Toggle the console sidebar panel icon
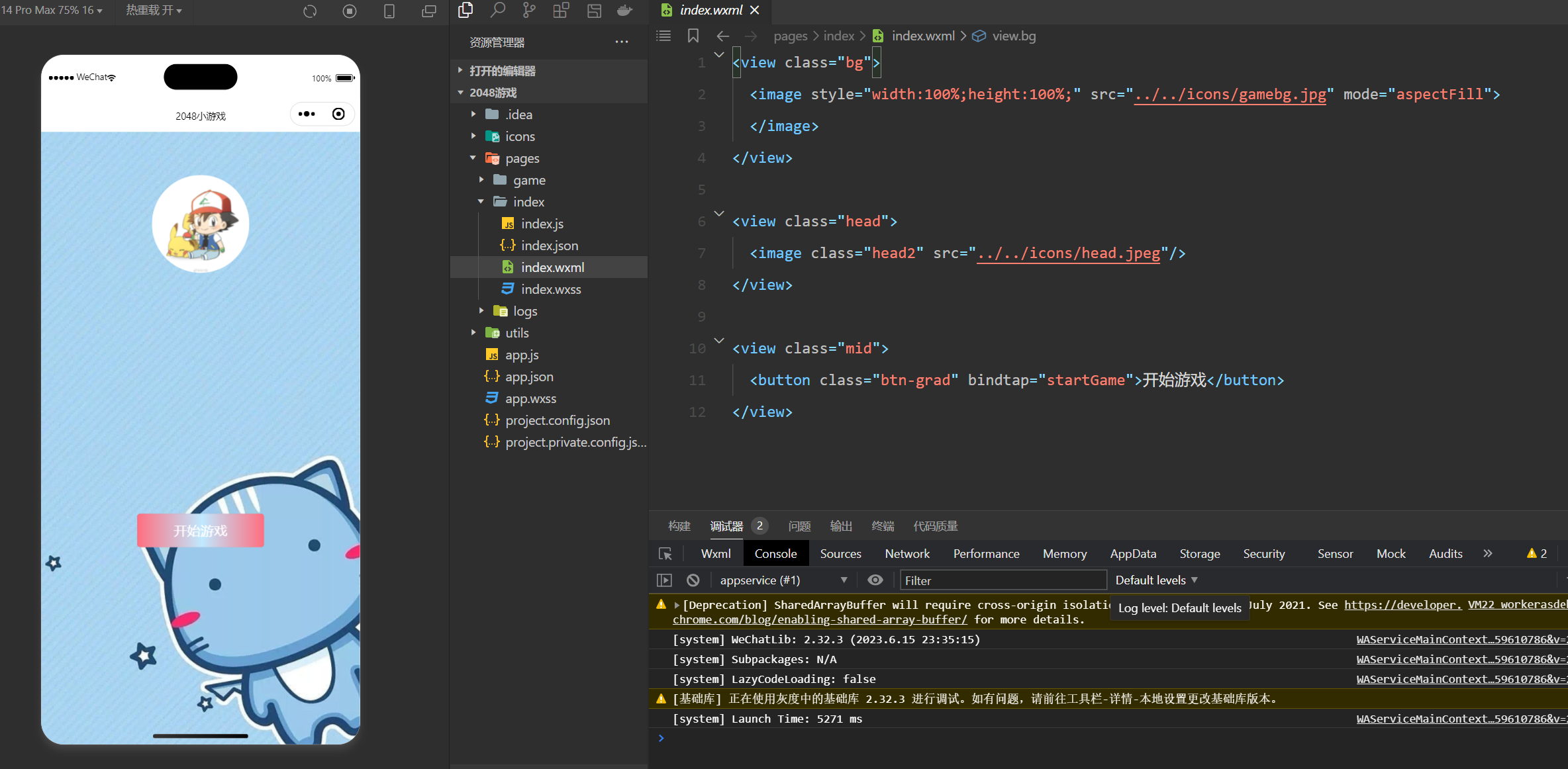The width and height of the screenshot is (1568, 769). tap(664, 580)
